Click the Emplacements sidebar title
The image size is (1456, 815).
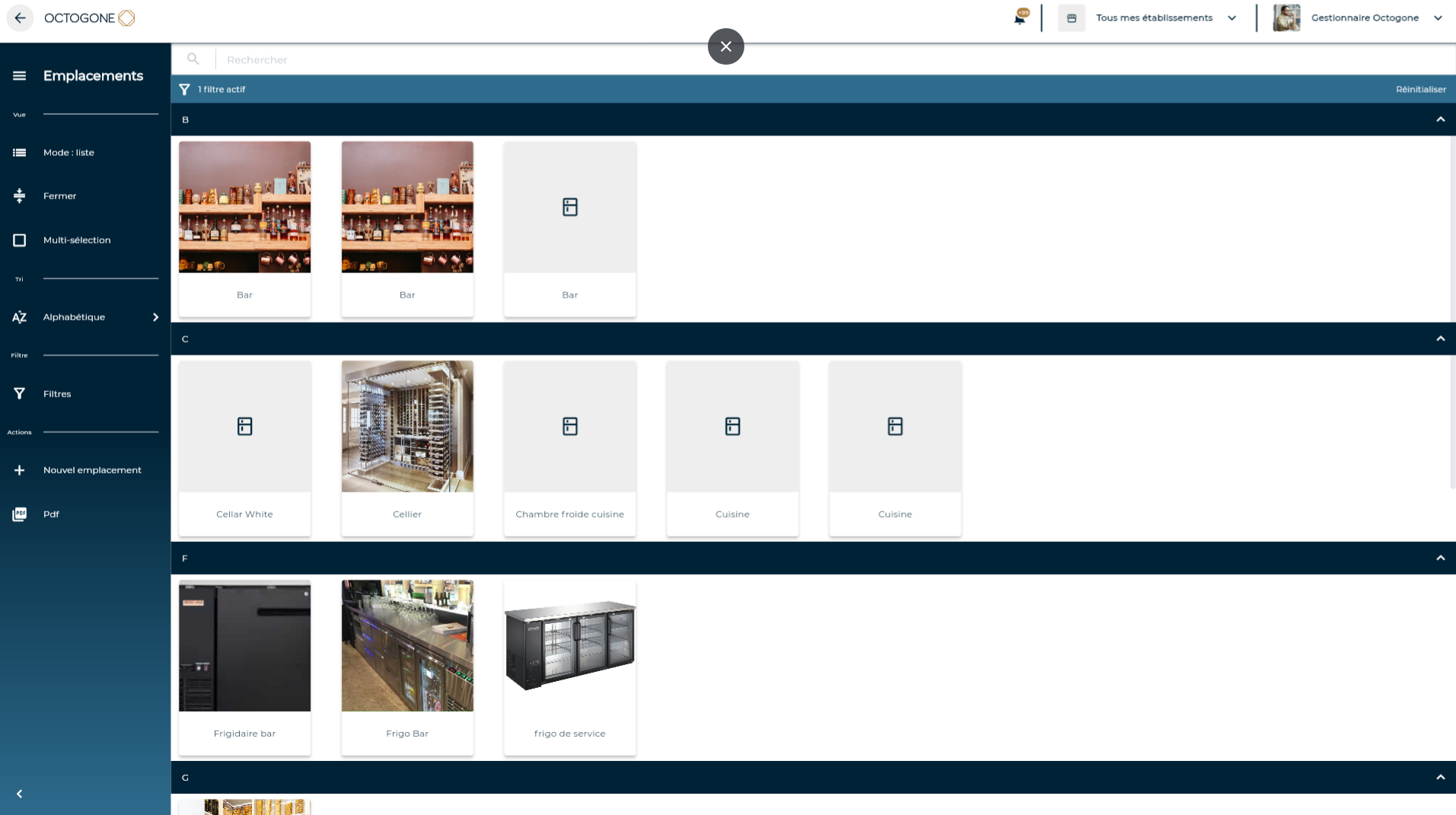pos(93,75)
